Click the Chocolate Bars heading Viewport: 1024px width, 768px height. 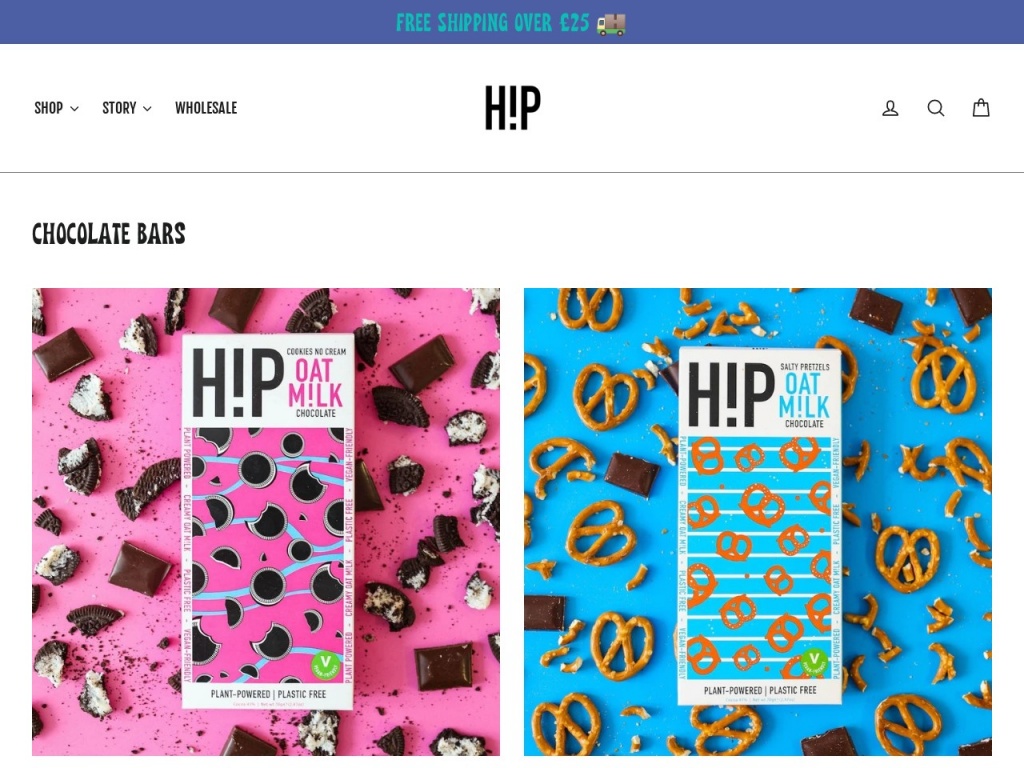point(108,234)
